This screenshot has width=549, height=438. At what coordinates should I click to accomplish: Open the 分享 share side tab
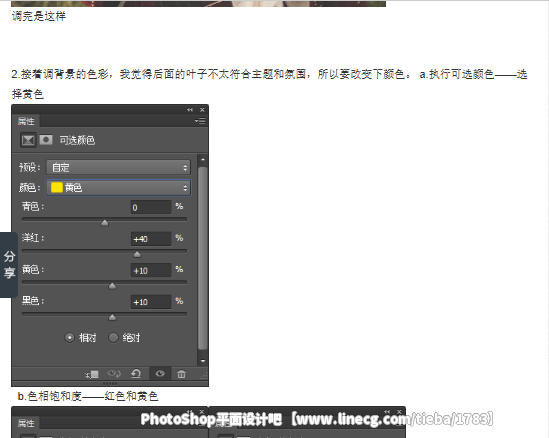pyautogui.click(x=9, y=265)
